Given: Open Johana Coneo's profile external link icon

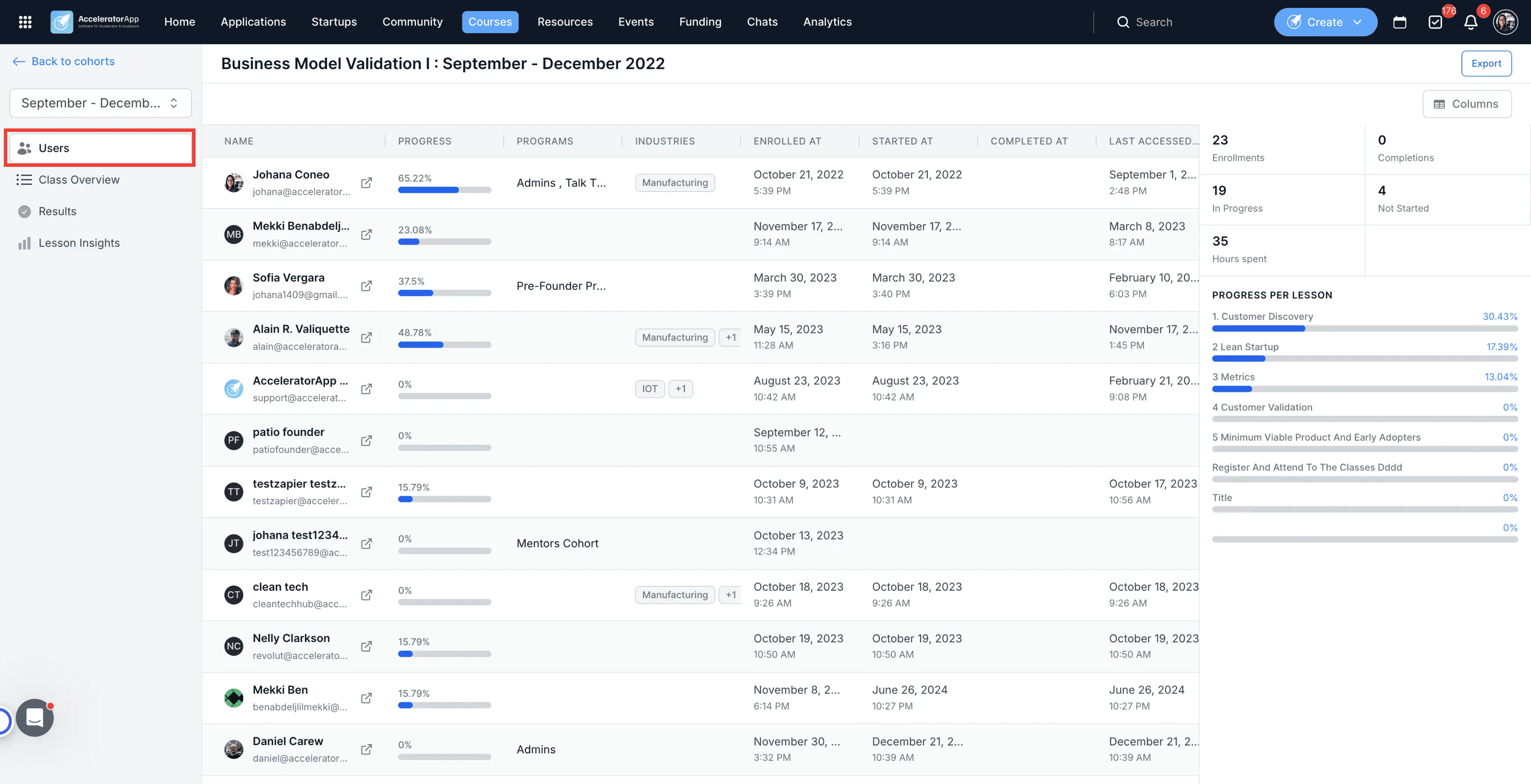Looking at the screenshot, I should (x=367, y=183).
